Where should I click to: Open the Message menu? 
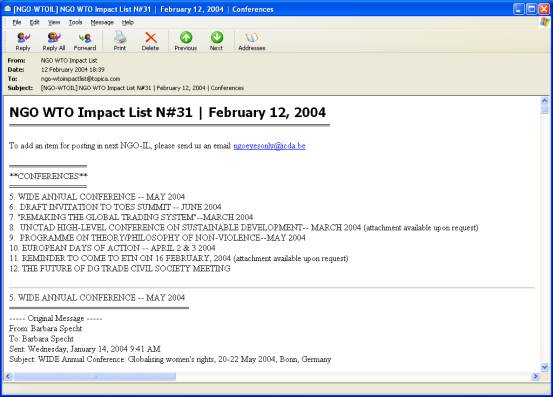coord(102,22)
